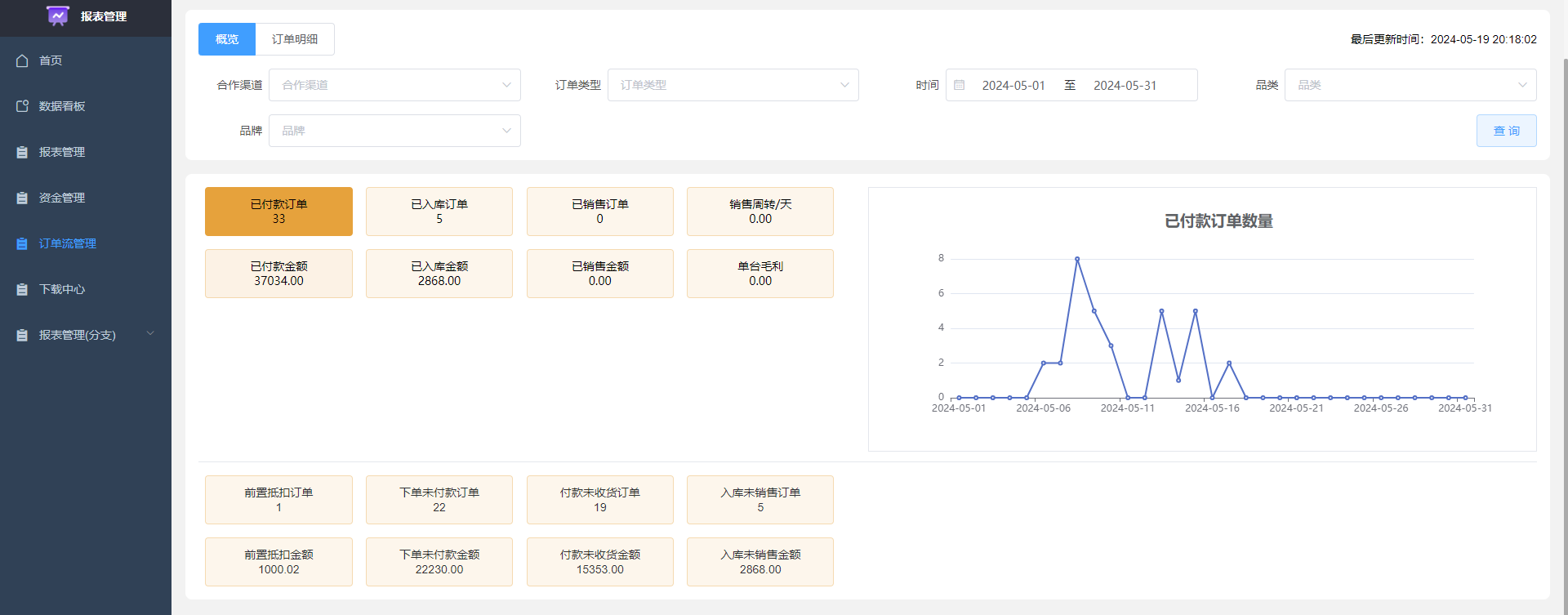Image resolution: width=1568 pixels, height=615 pixels.
Task: Click the 品牌 dropdown chevron
Action: click(506, 131)
